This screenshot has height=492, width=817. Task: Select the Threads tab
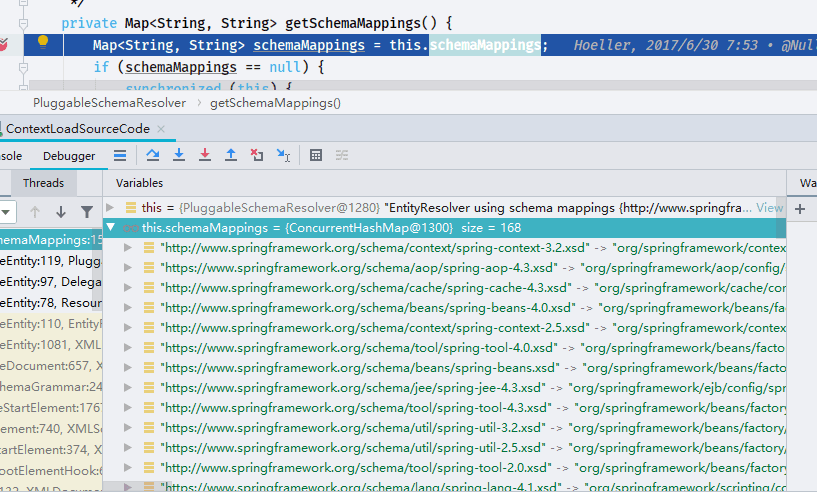(x=43, y=183)
